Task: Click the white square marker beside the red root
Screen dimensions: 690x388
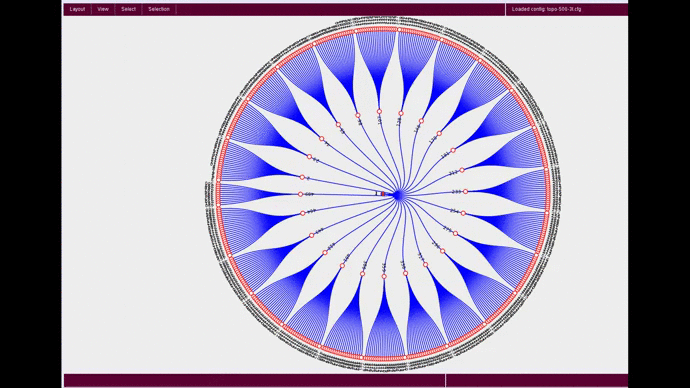Action: pyautogui.click(x=377, y=194)
